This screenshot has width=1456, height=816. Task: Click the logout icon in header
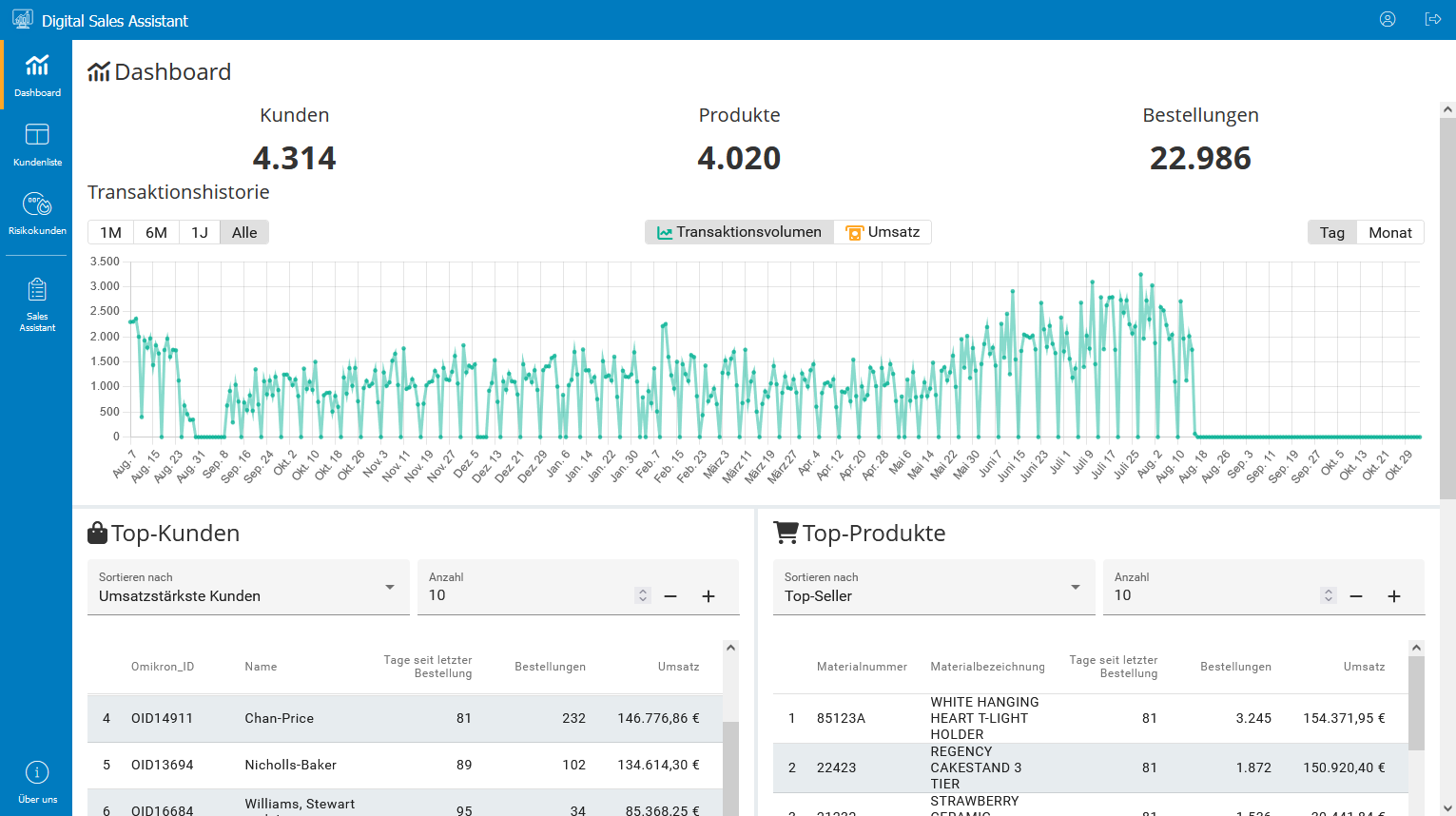(1433, 19)
